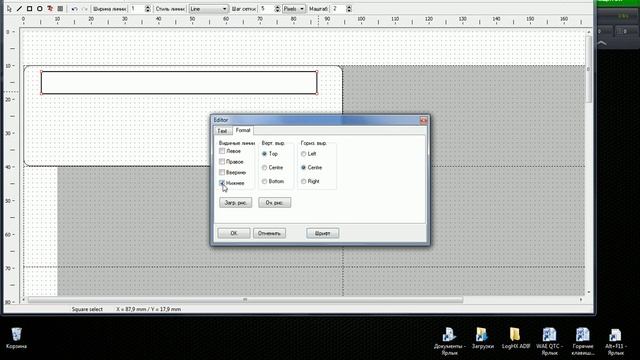Screen dimensions: 640x360
Task: Open the Pixels units dropdown
Action: coord(294,9)
